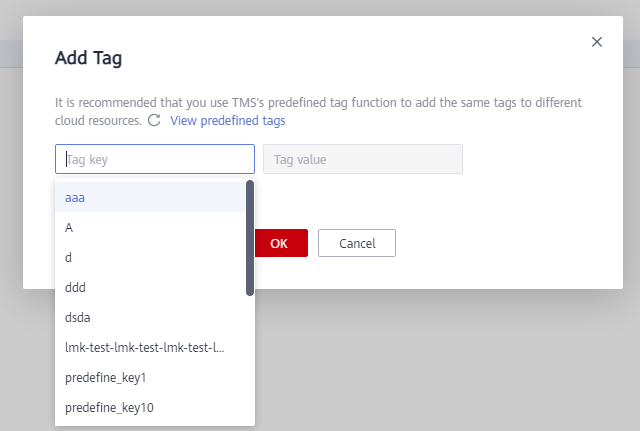Pick predefine_key1 from the suggestions
This screenshot has width=640, height=431.
click(x=150, y=378)
